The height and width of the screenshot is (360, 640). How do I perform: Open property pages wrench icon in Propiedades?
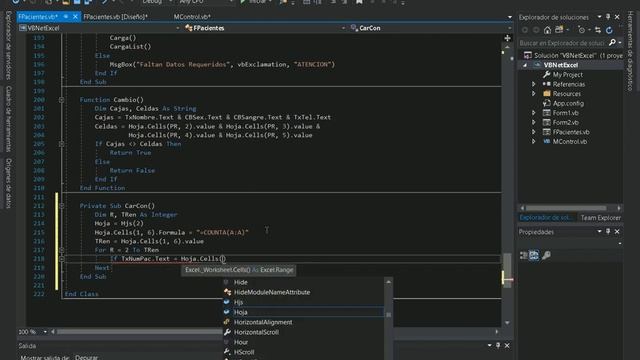546,255
